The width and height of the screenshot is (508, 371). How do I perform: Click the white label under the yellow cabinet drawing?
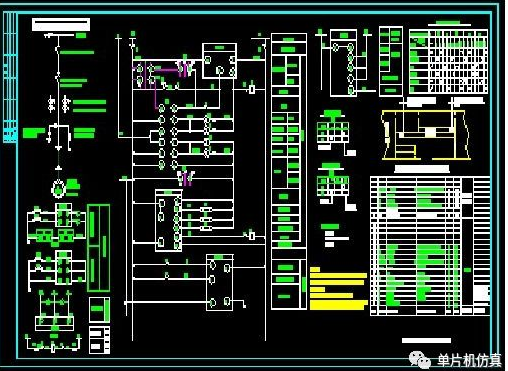point(422,169)
